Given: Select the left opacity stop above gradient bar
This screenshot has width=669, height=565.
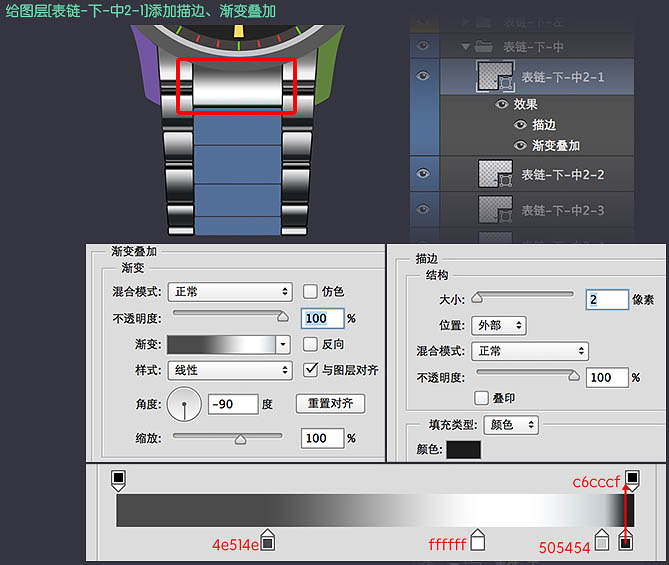Looking at the screenshot, I should point(118,479).
